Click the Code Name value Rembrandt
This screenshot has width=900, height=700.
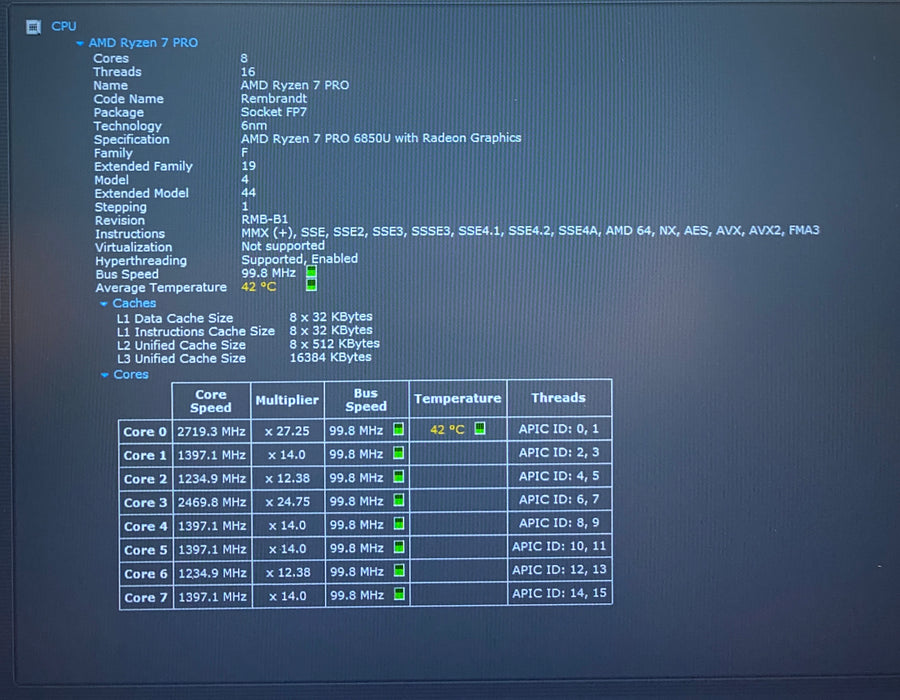click(x=274, y=99)
